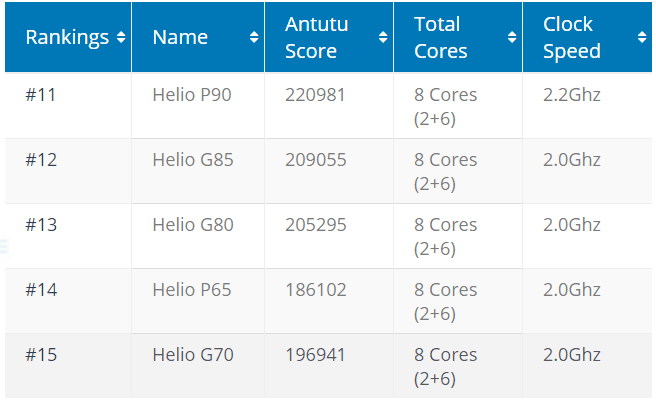Click sort arrows next to Antutu Score
The image size is (656, 401).
coord(383,37)
